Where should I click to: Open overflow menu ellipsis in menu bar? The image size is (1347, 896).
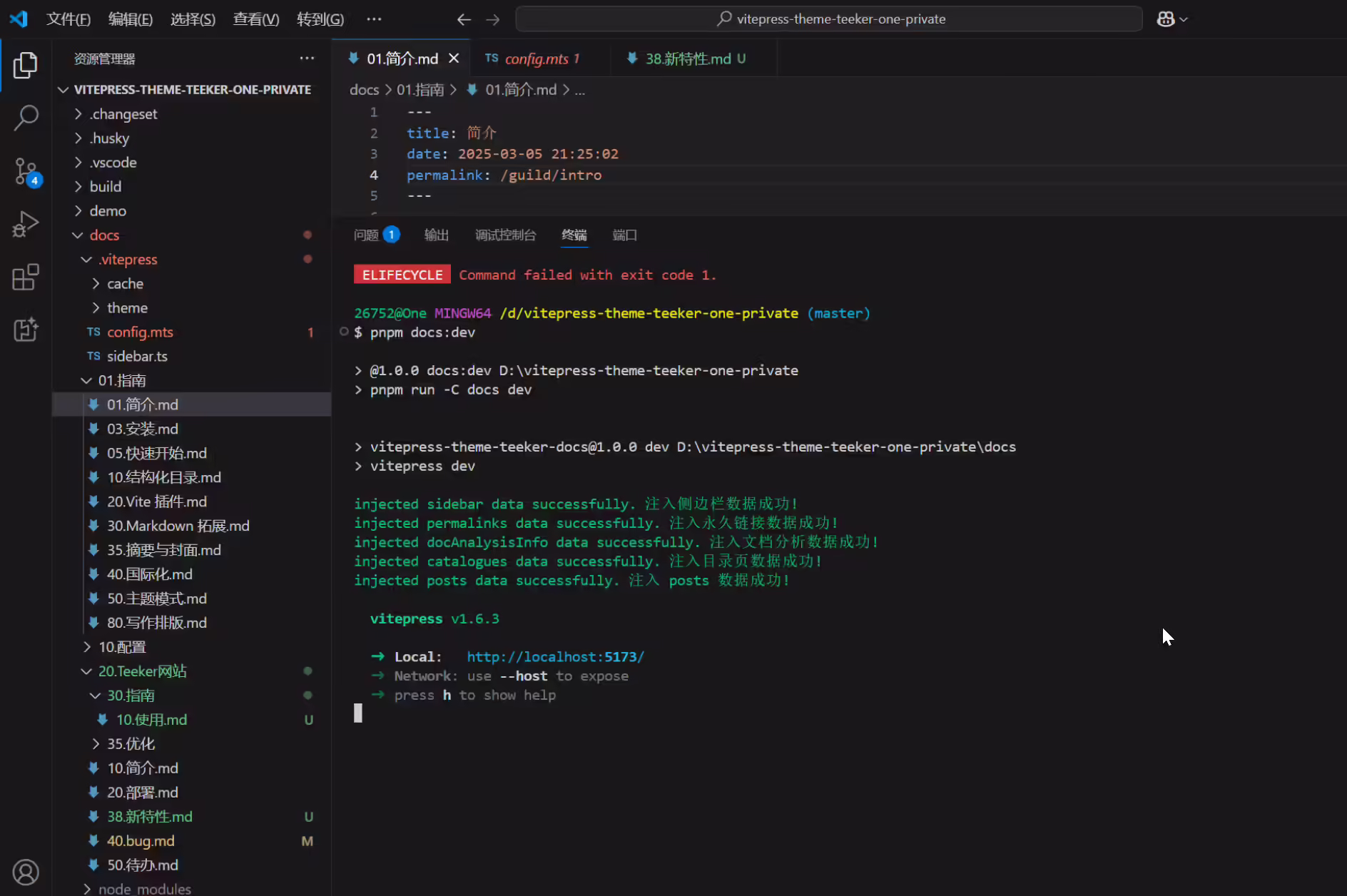(374, 19)
